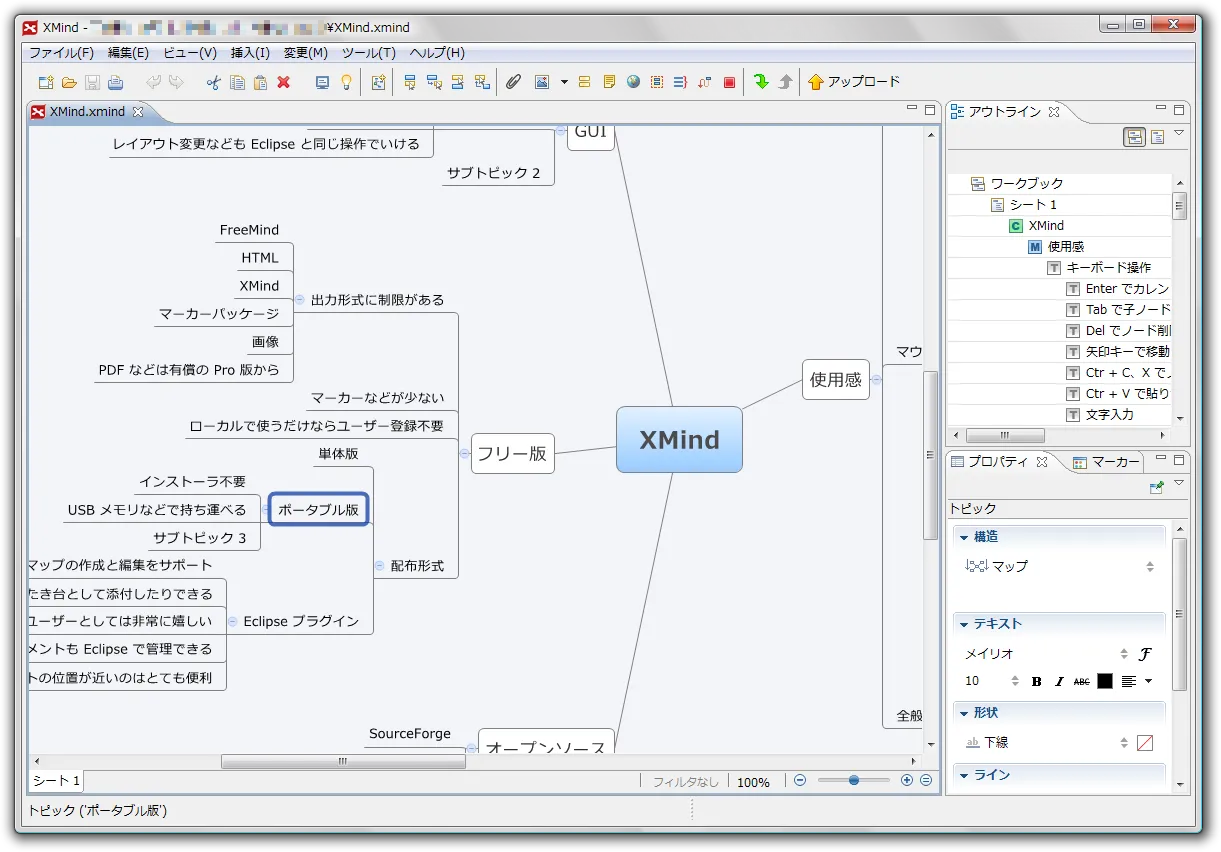Collapse the テキスト section
Screen dimensions: 1221x852
point(965,623)
